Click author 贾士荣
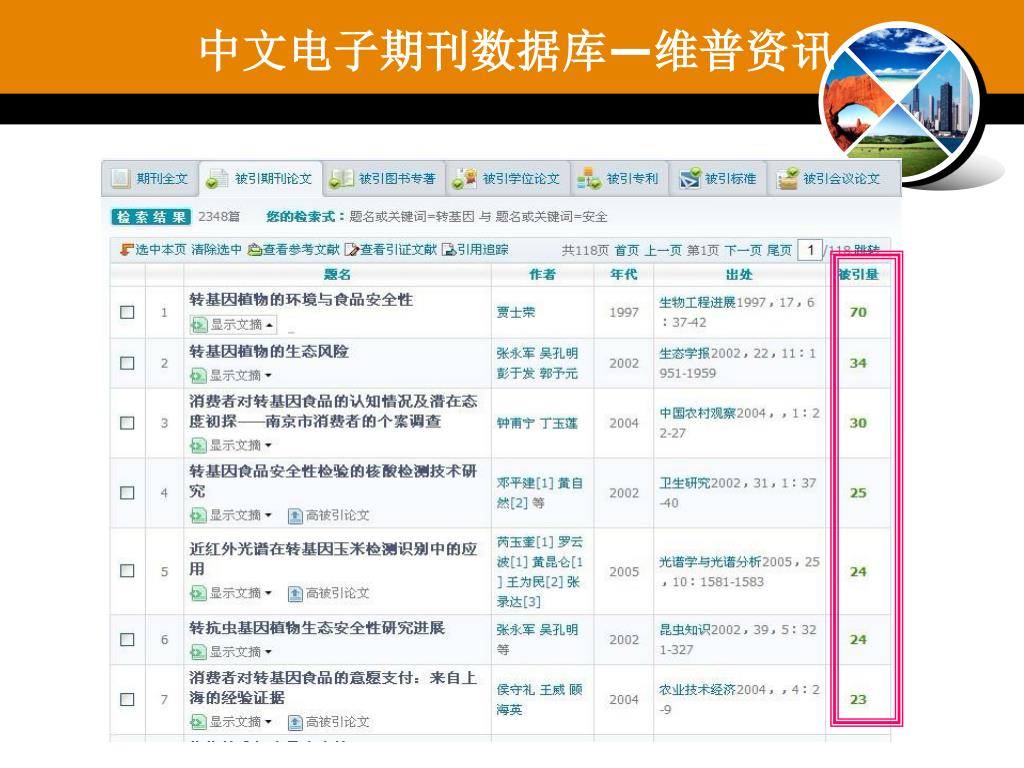Screen dimensions: 1024x768 (515, 312)
